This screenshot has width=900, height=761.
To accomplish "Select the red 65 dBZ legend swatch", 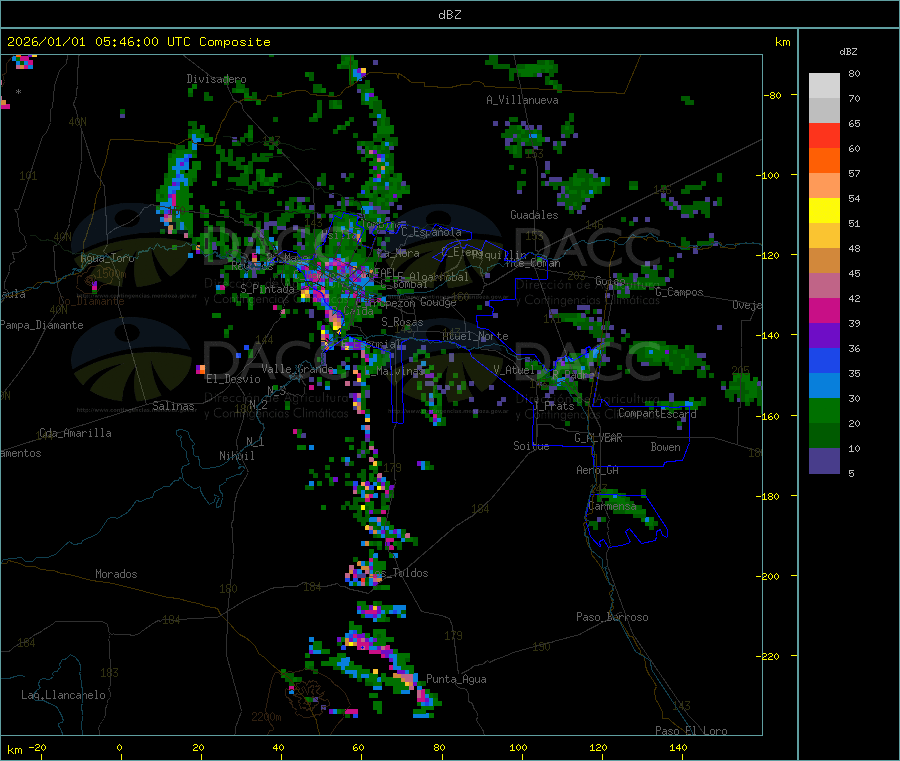I will point(824,135).
